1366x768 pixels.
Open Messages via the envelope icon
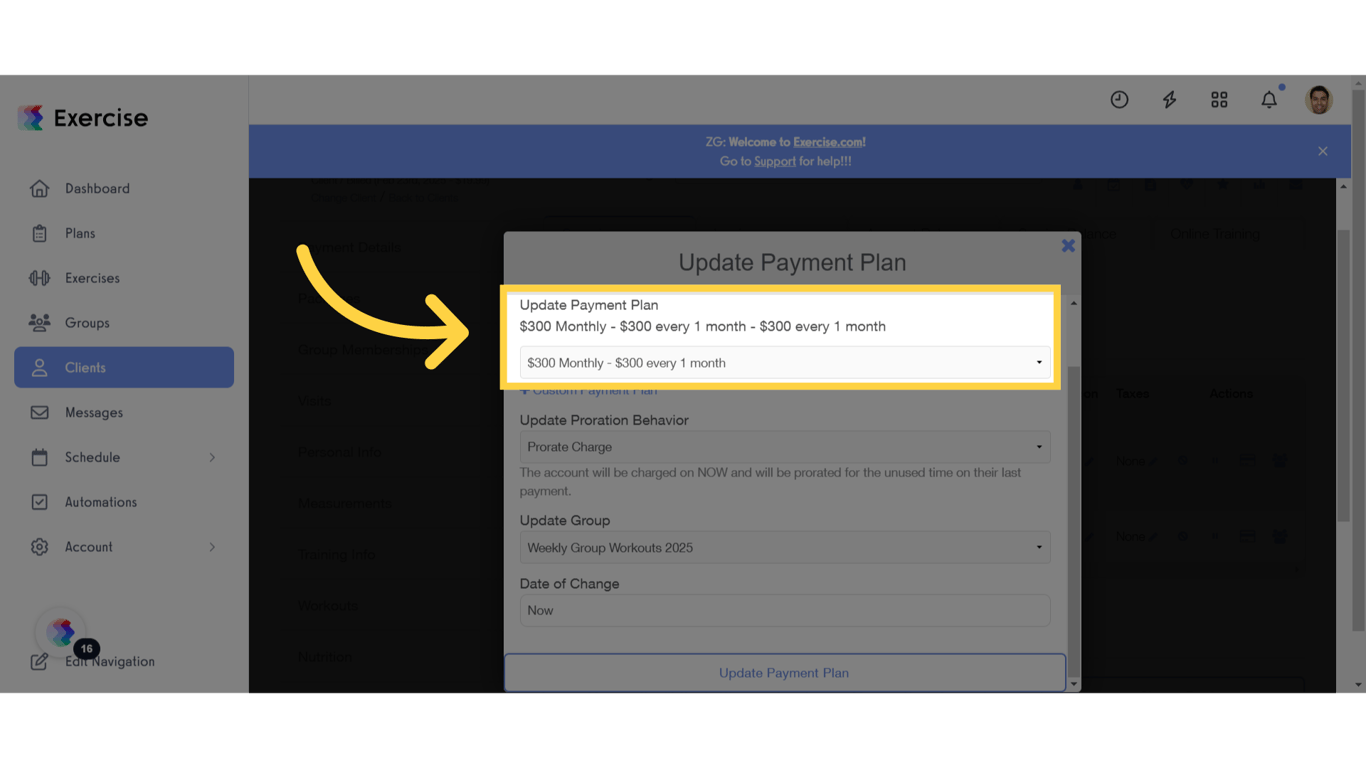coord(39,412)
